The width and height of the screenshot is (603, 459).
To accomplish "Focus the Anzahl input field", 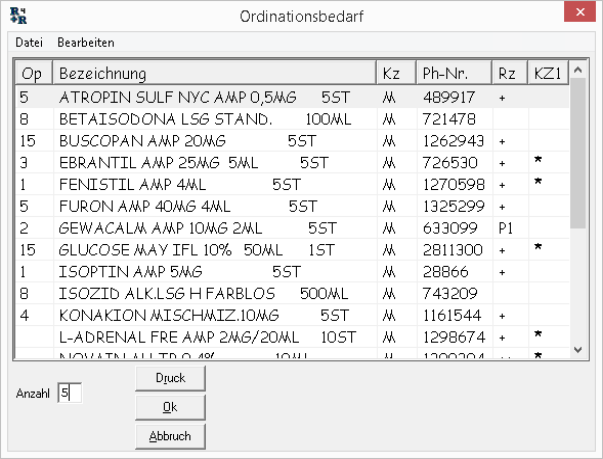I will tap(70, 393).
